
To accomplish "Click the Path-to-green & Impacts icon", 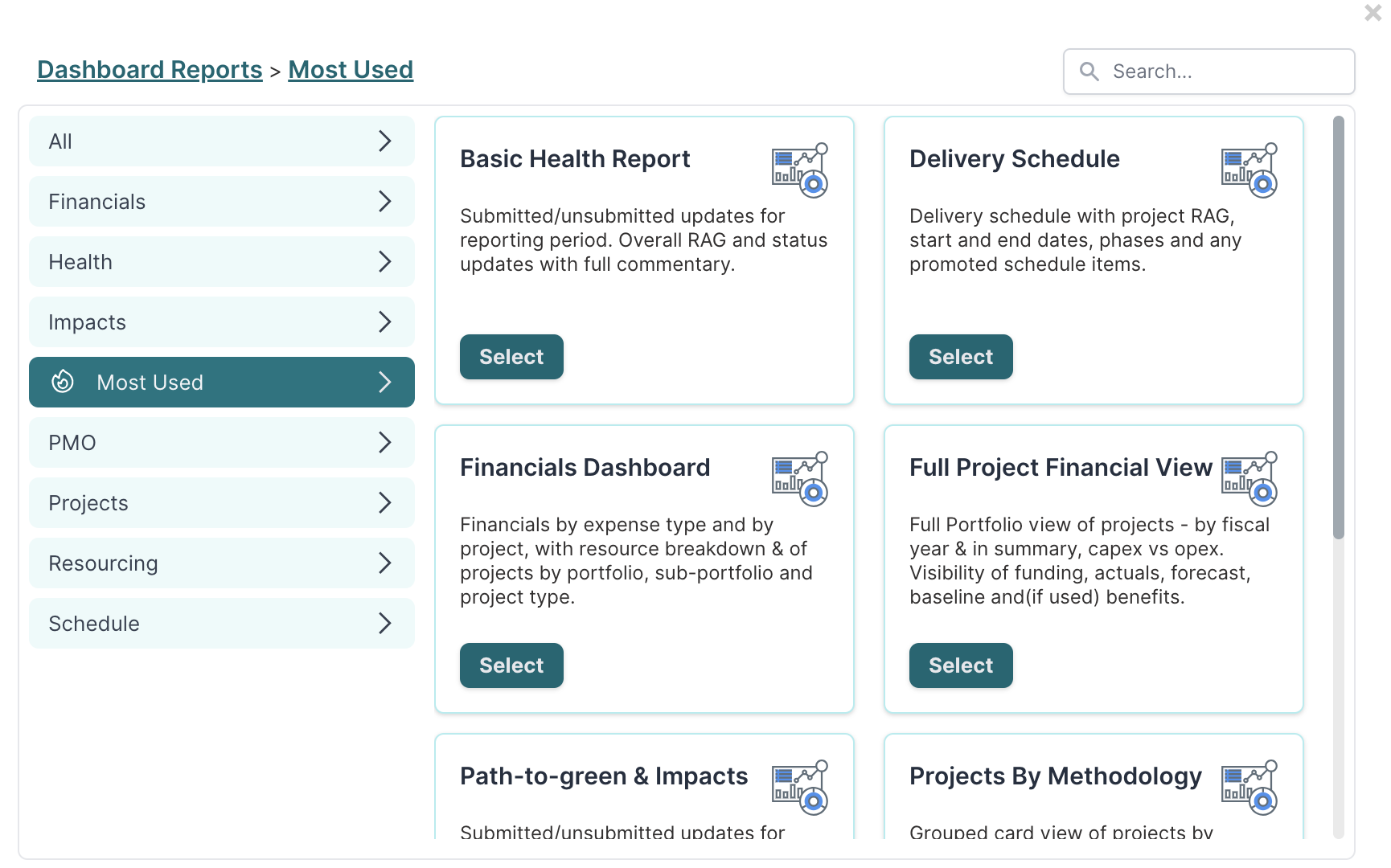I will (800, 788).
